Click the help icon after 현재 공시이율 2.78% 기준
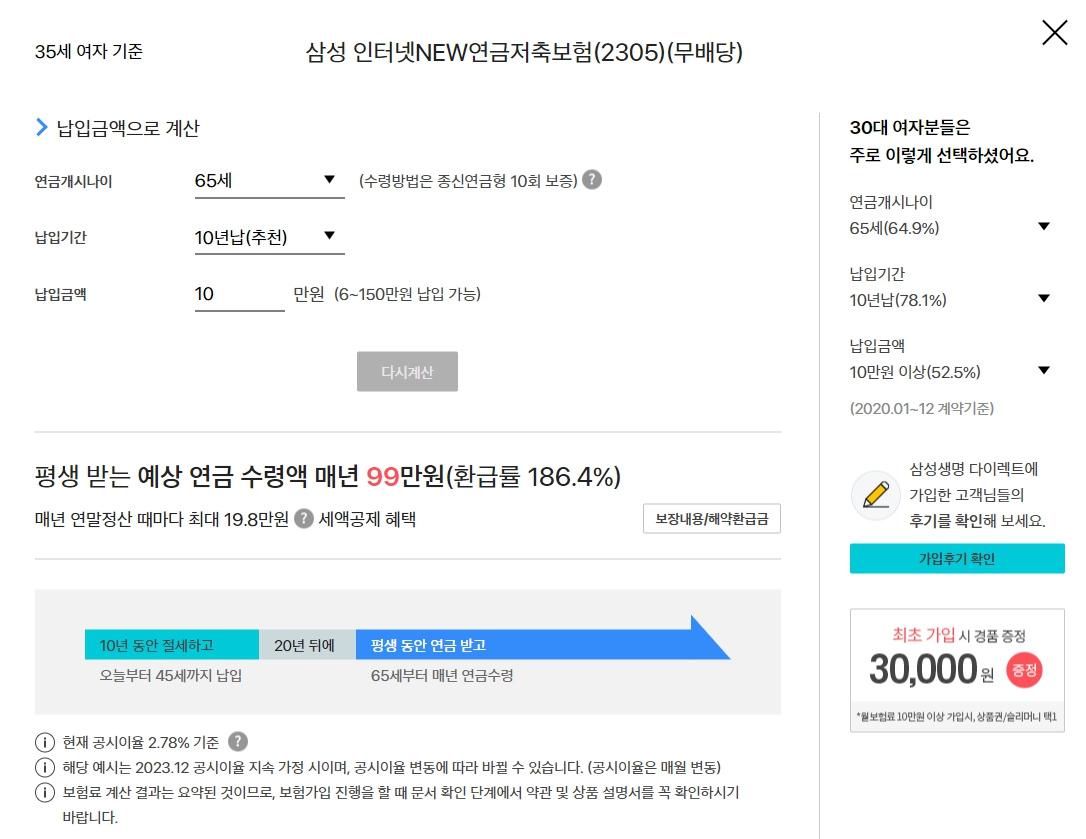The width and height of the screenshot is (1086, 839). click(238, 742)
